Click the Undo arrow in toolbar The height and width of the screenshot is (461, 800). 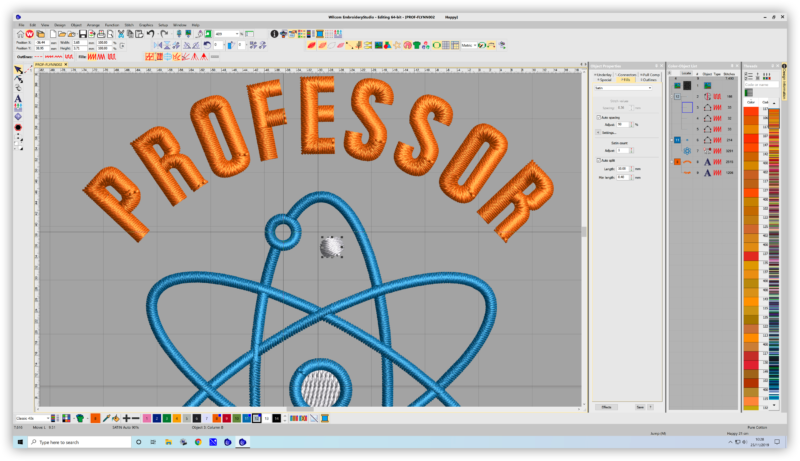click(150, 33)
